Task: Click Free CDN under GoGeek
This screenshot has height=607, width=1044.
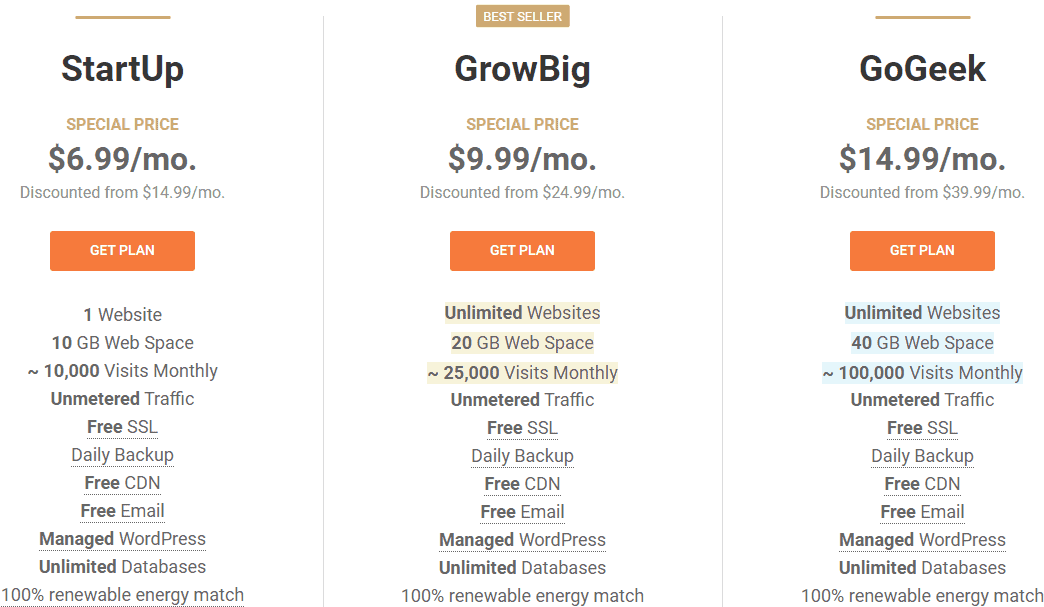Action: 922,484
